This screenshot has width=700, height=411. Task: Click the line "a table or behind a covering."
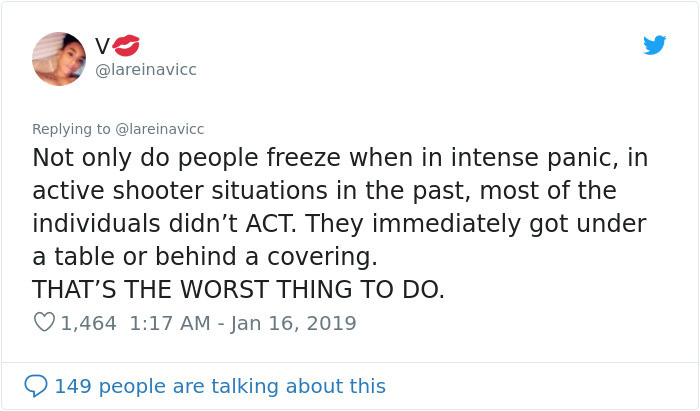pos(205,257)
